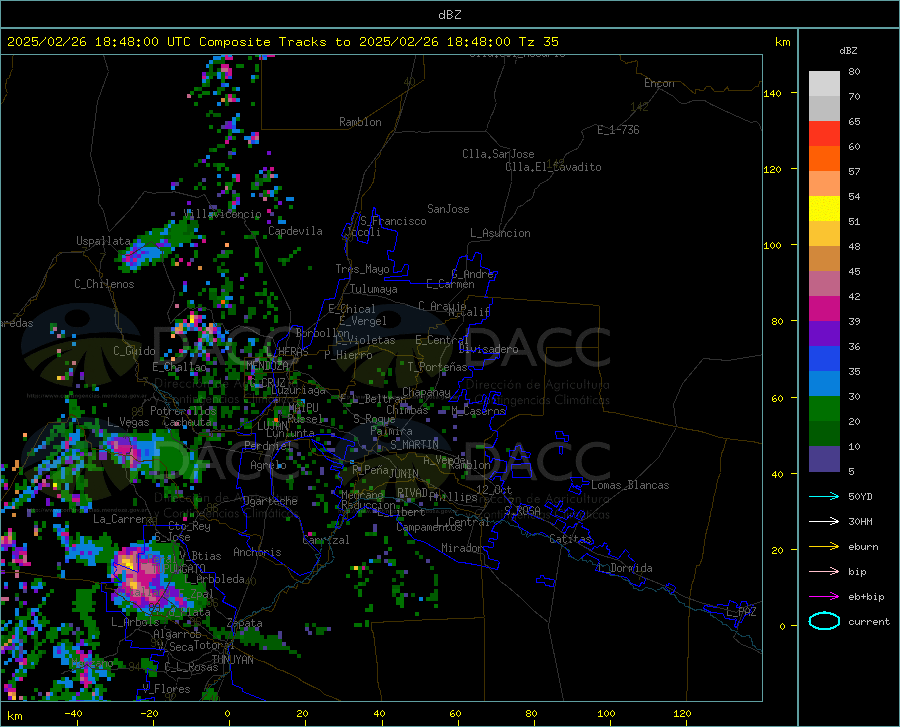This screenshot has height=727, width=900.
Task: Click the cyan 'current' ellipse legend icon
Action: tap(824, 621)
